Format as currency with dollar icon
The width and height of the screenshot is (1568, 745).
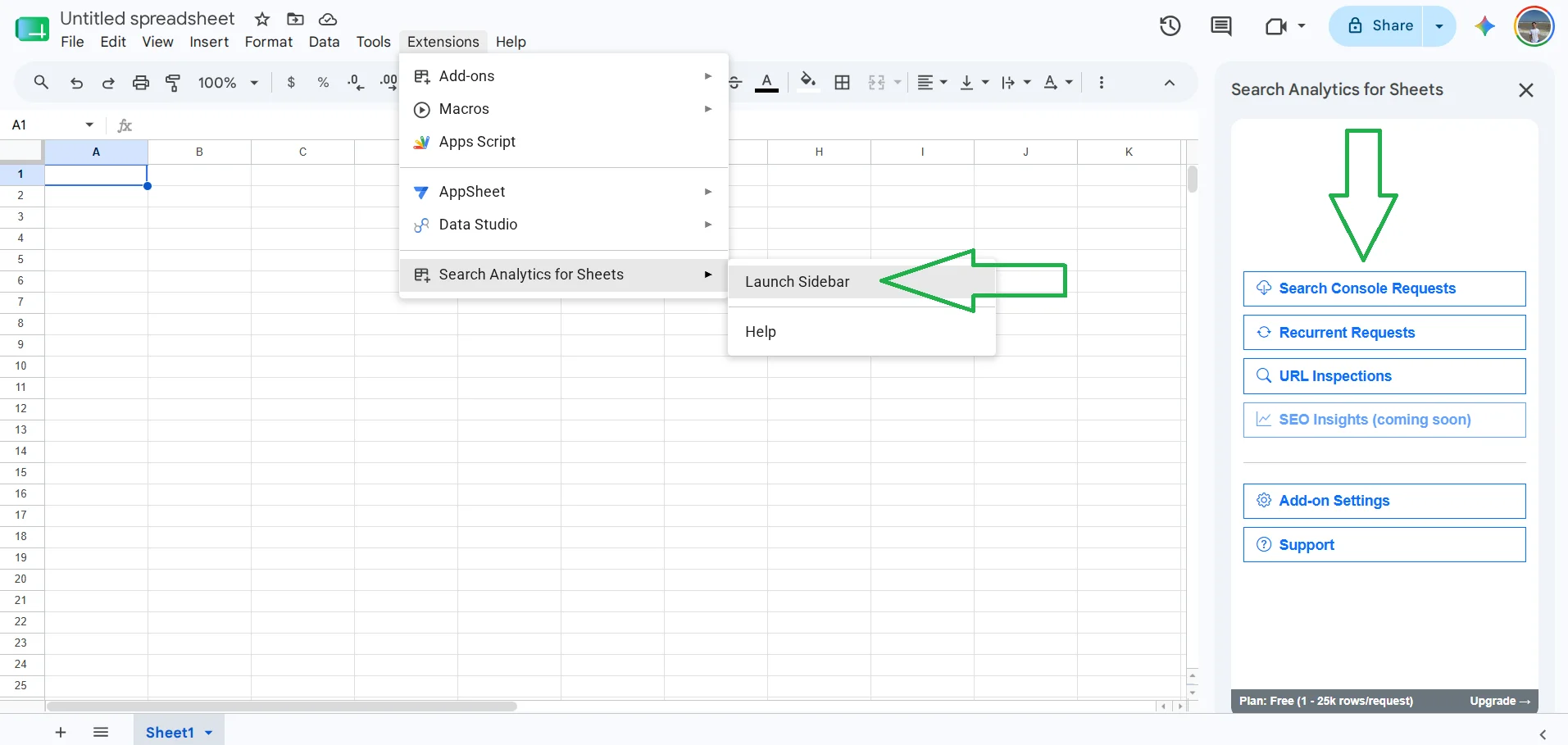pos(291,82)
